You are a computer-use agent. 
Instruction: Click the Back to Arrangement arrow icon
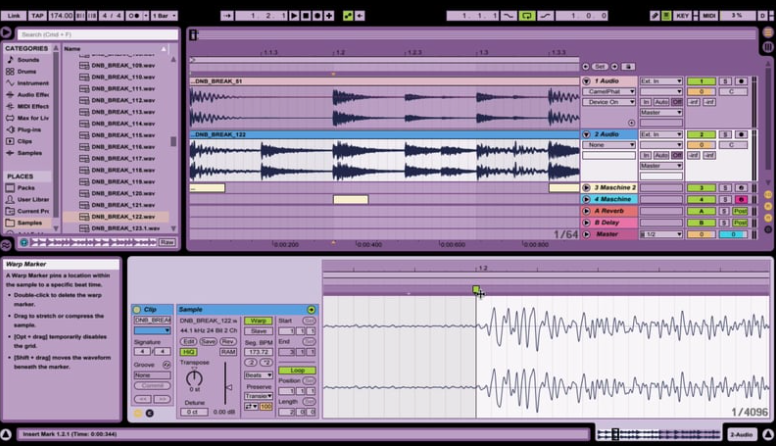pos(360,16)
